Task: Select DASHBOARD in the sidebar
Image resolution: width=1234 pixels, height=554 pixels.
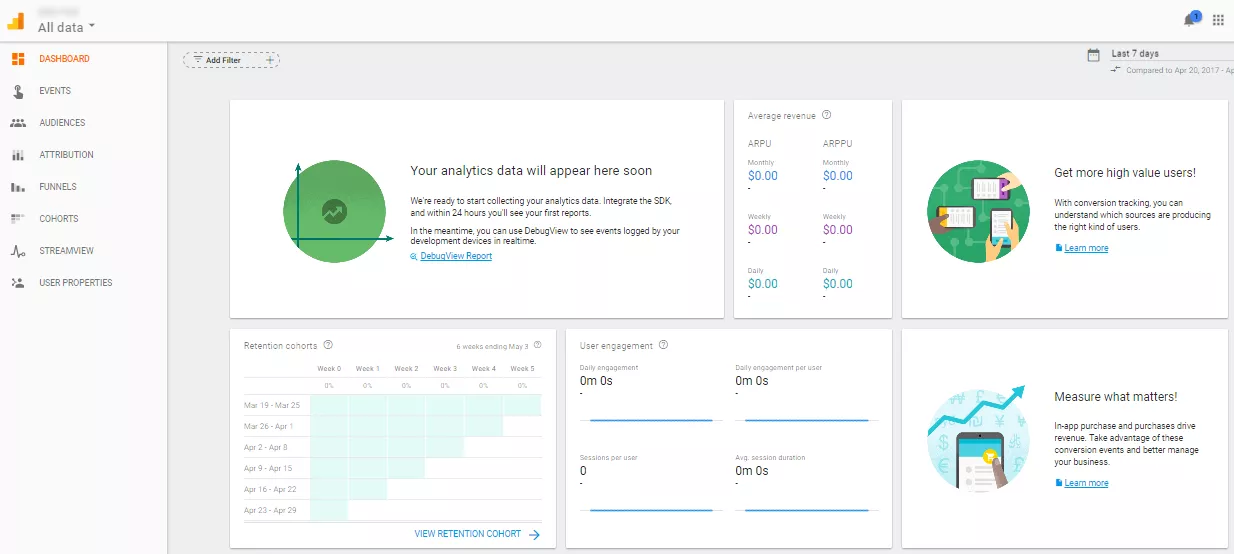Action: pyautogui.click(x=64, y=59)
